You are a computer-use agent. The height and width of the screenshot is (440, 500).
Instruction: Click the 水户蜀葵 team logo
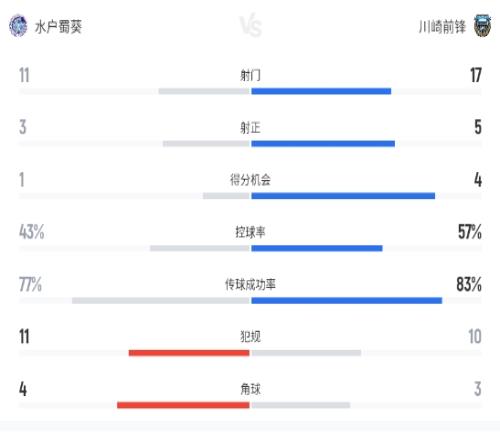18,26
